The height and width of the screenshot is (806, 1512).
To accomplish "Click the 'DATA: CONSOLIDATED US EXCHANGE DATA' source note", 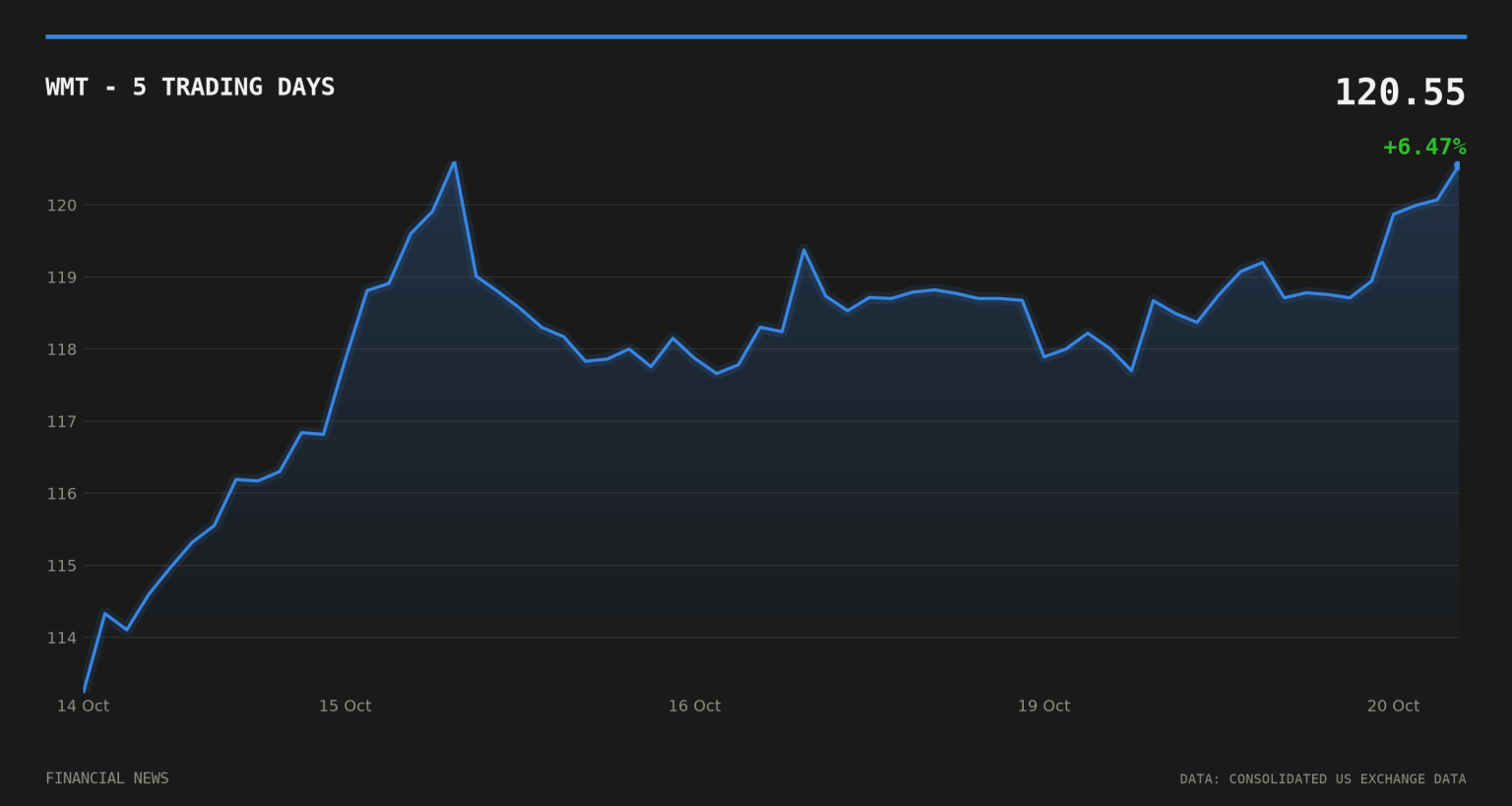I will point(1323,779).
